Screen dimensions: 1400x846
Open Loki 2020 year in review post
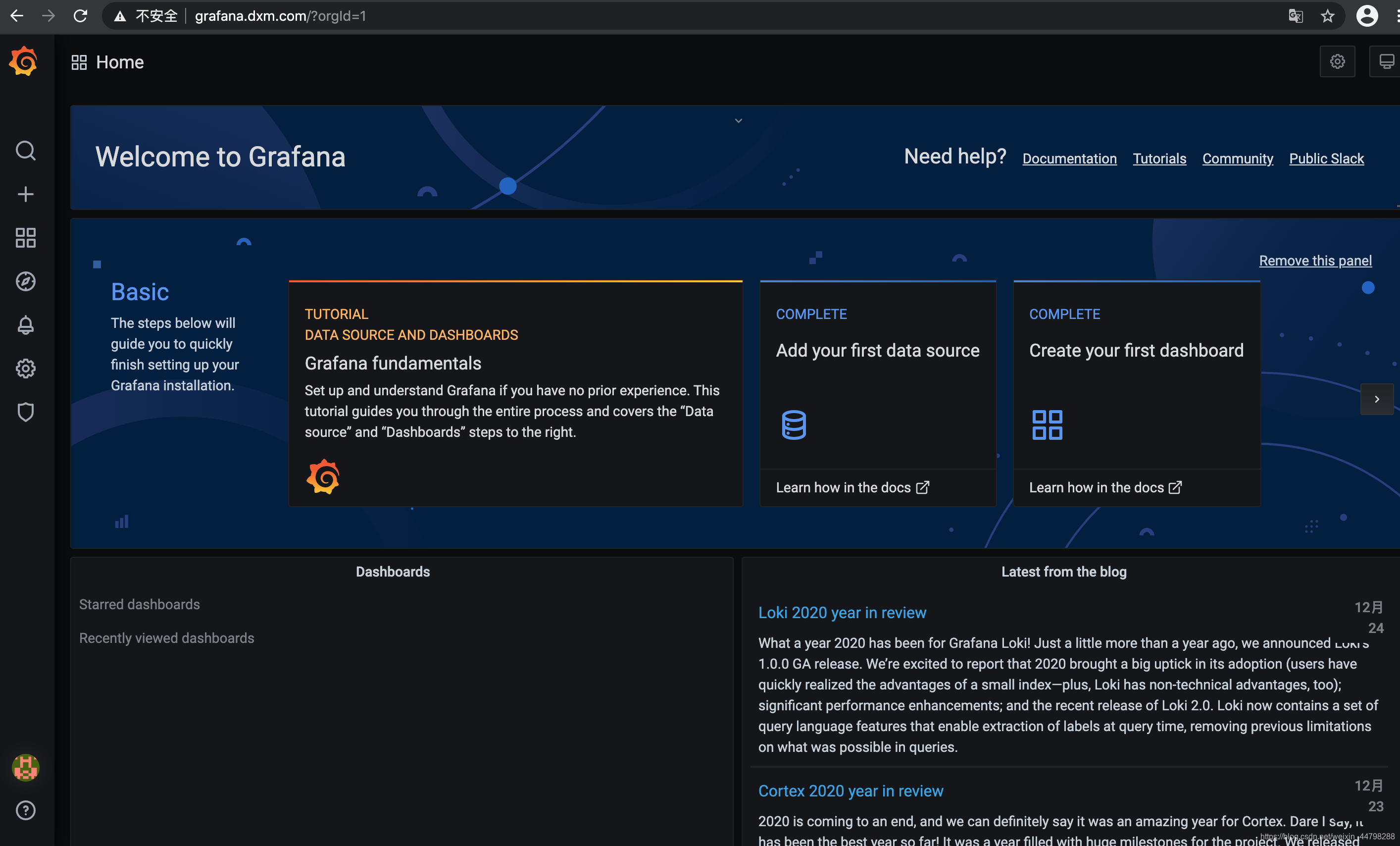(842, 612)
